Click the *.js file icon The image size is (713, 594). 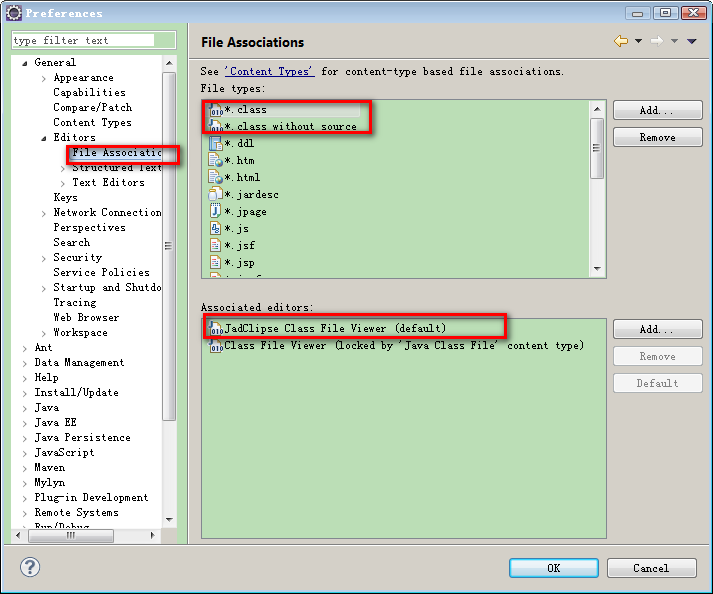(x=216, y=228)
